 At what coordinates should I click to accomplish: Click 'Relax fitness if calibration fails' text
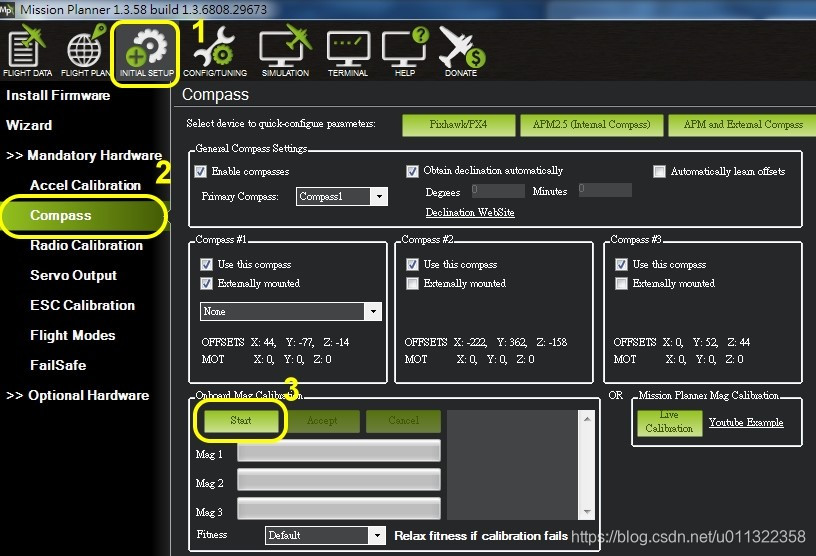481,536
